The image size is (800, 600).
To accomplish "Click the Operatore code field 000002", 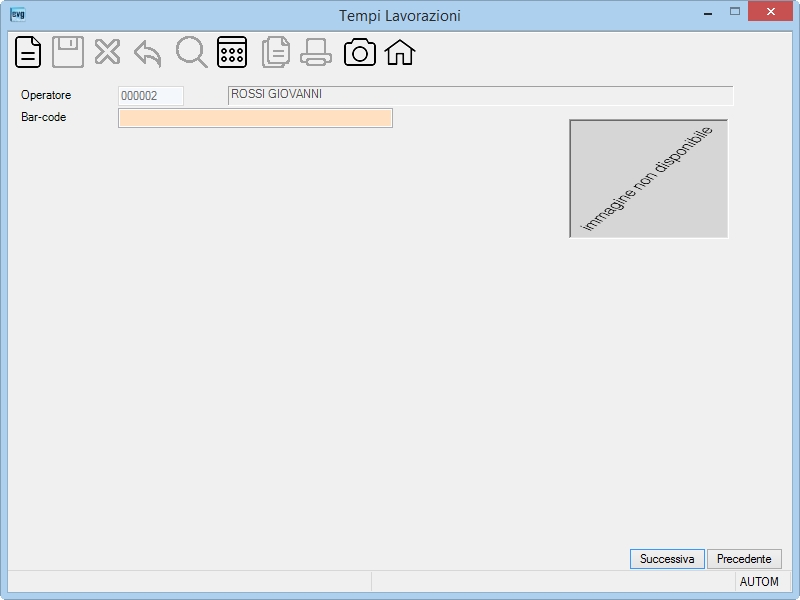I will click(151, 96).
